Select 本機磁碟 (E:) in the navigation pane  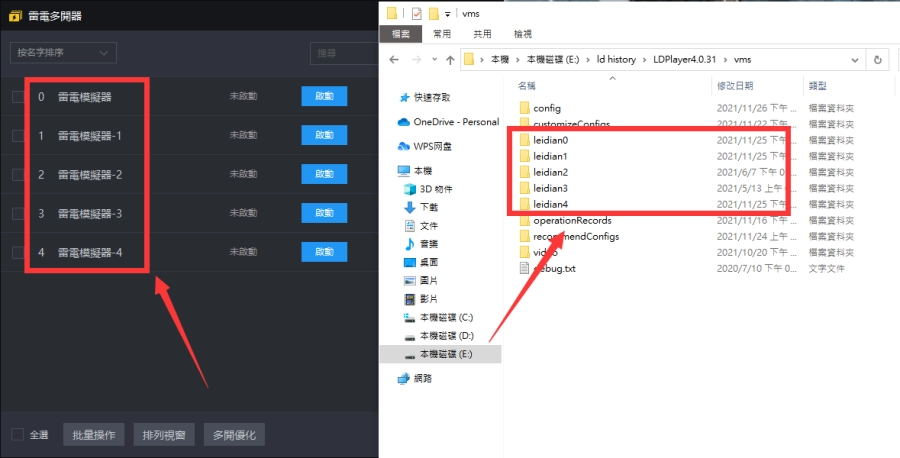click(x=440, y=354)
